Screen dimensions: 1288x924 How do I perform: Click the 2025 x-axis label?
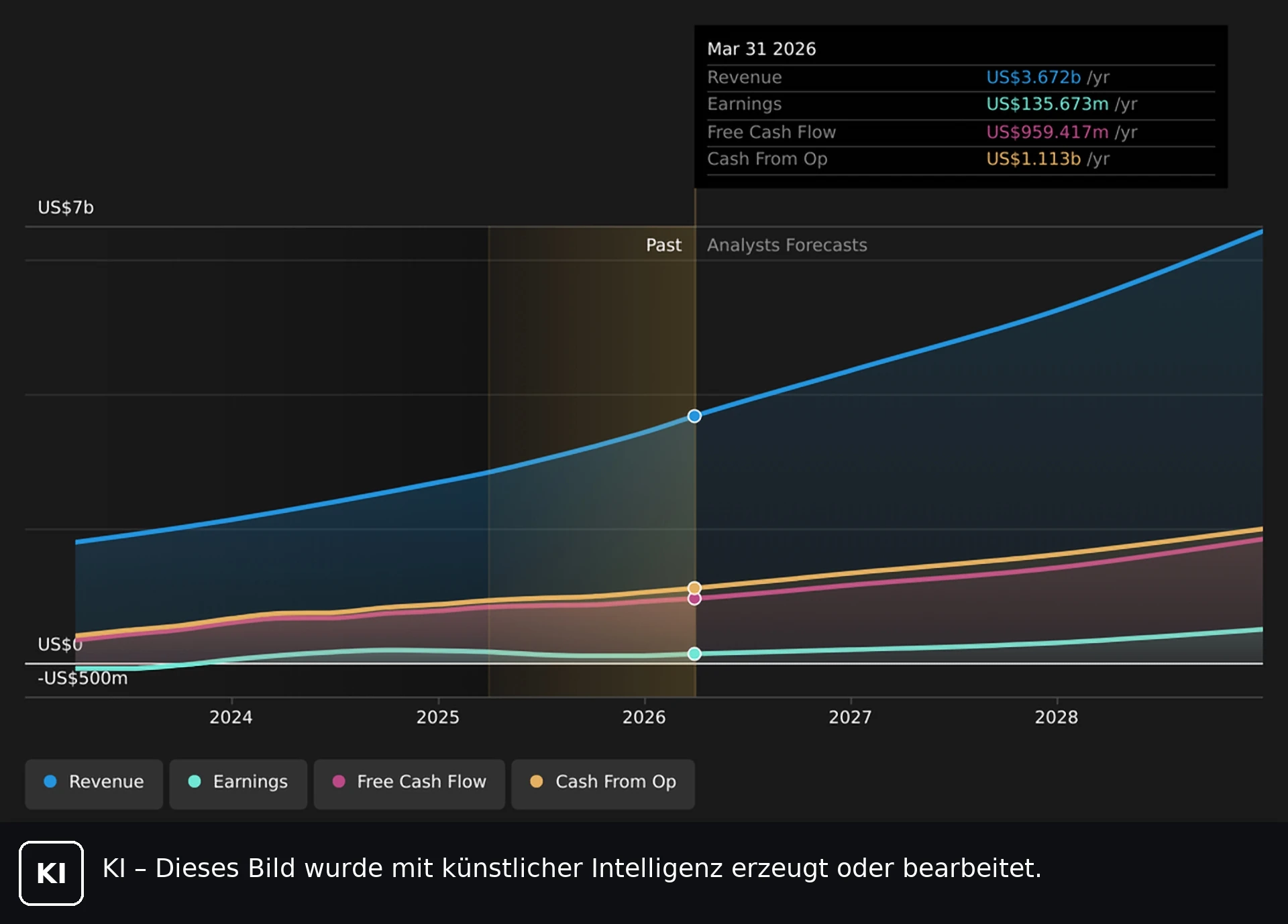[x=437, y=717]
